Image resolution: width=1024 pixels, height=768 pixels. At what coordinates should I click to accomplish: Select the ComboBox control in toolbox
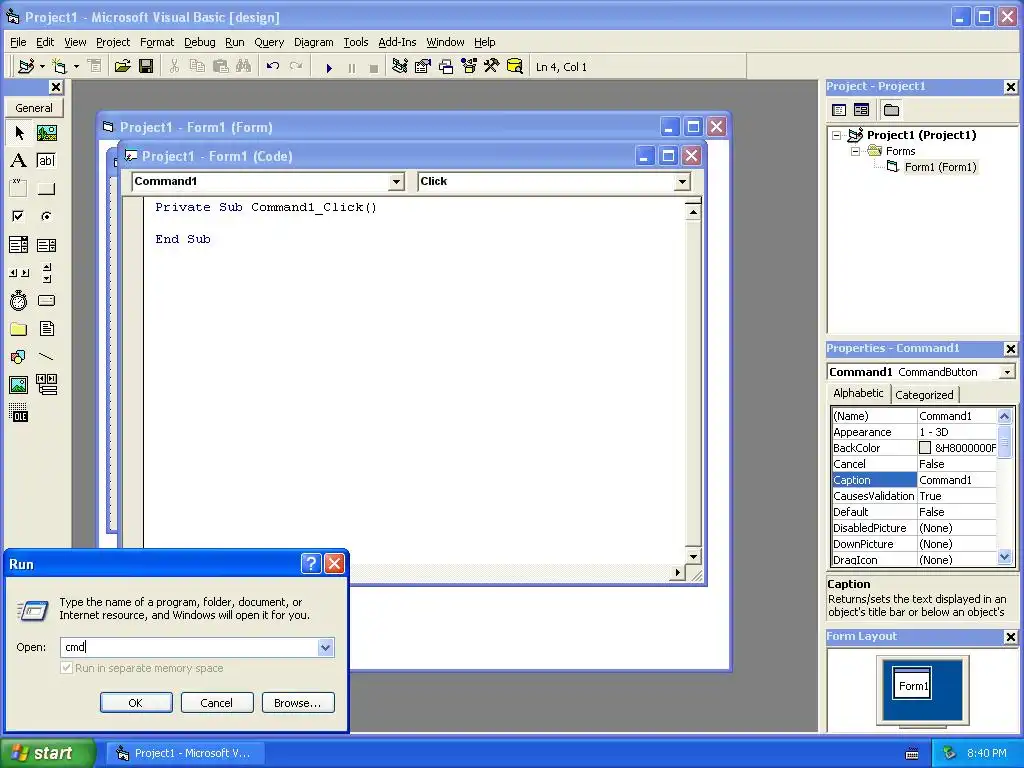19,245
